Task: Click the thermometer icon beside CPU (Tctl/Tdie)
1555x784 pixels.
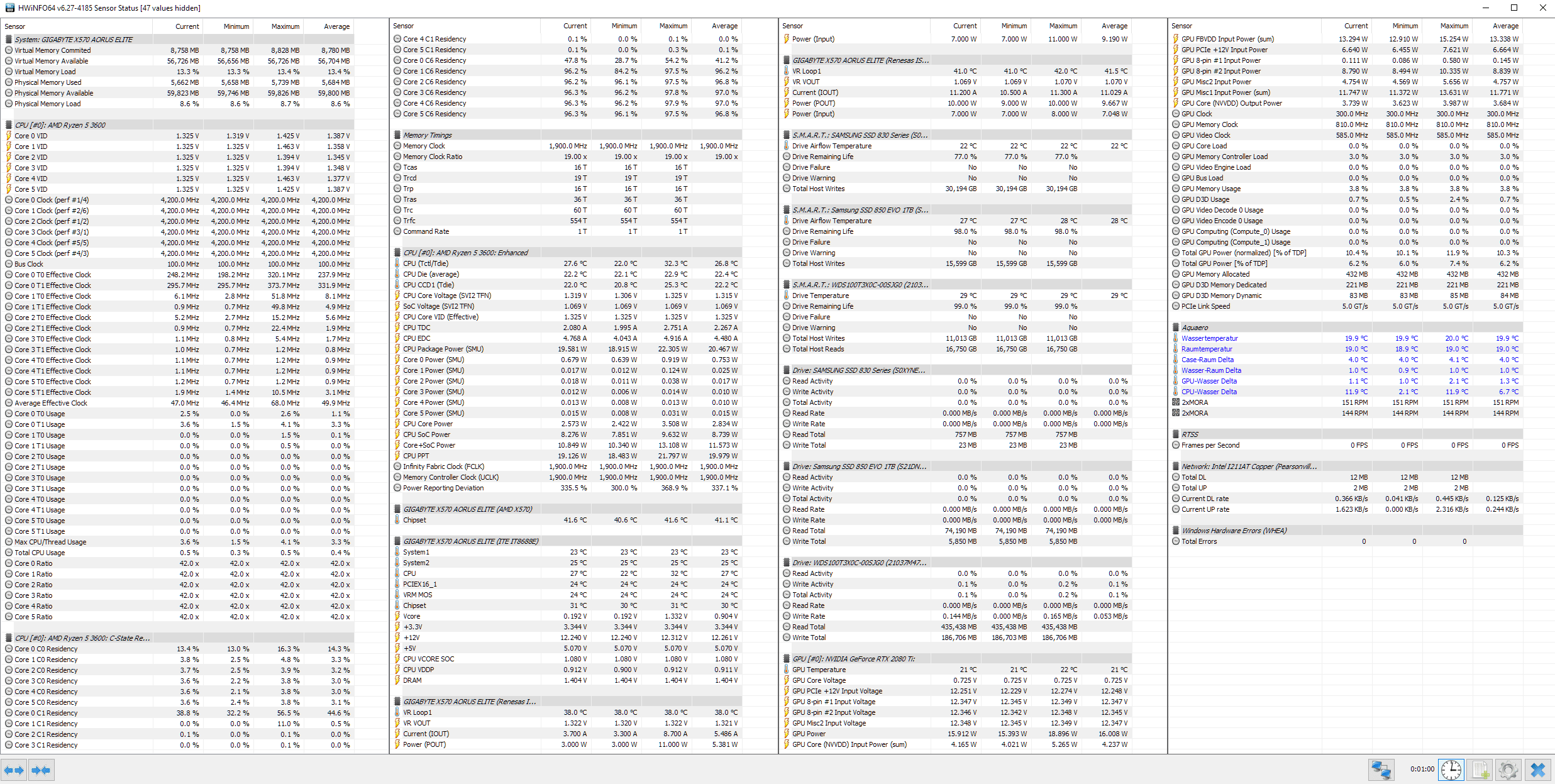Action: 397,263
